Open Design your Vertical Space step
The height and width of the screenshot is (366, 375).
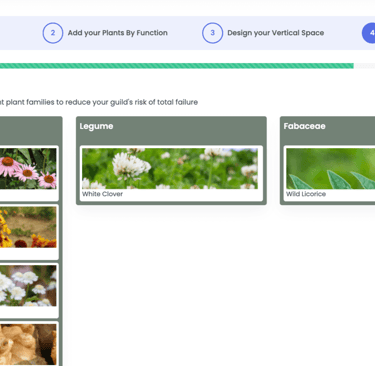[276, 33]
